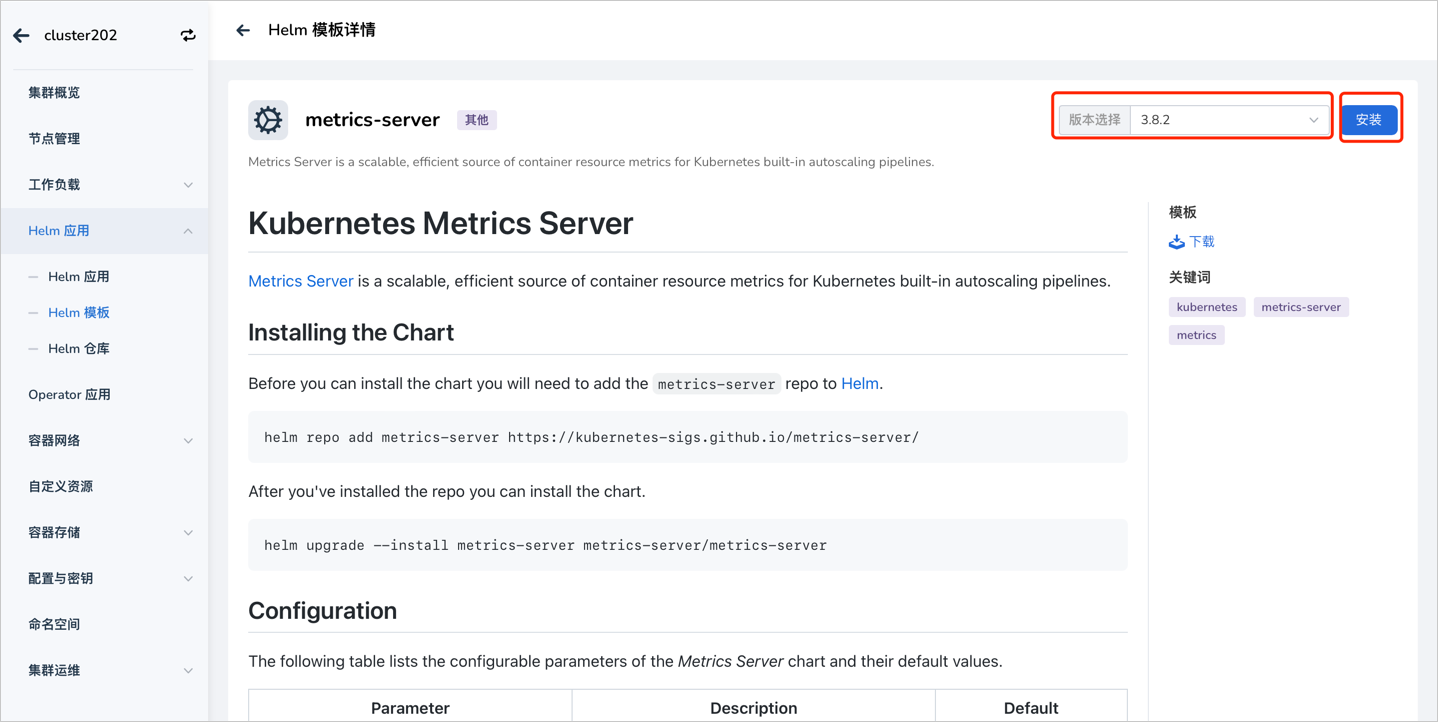
Task: Click the Configuration heading
Action: point(322,611)
